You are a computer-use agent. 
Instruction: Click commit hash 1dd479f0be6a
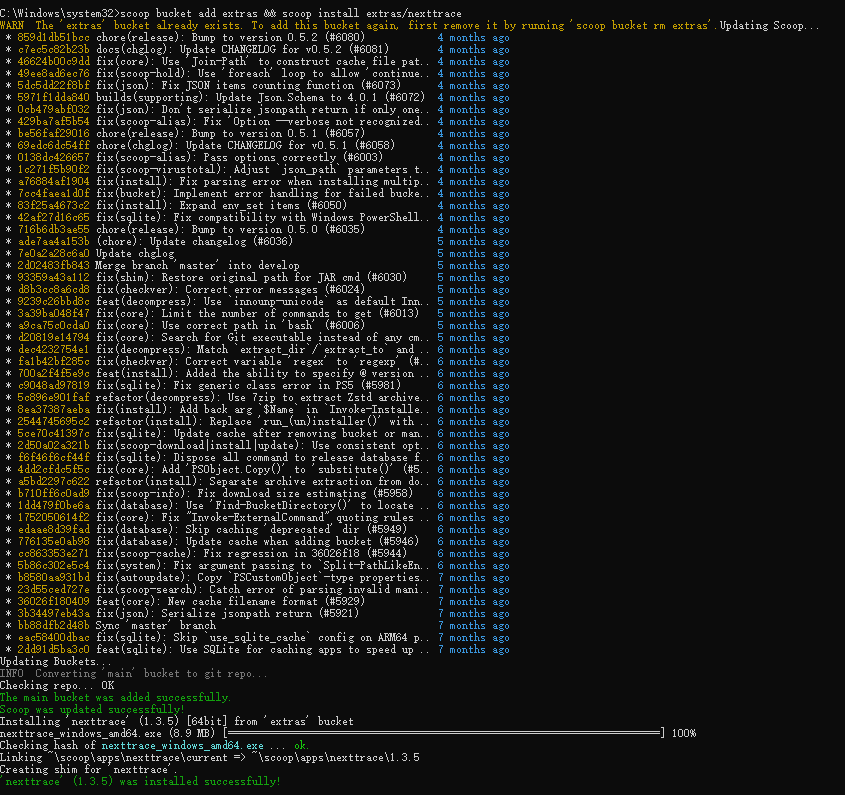coord(53,506)
